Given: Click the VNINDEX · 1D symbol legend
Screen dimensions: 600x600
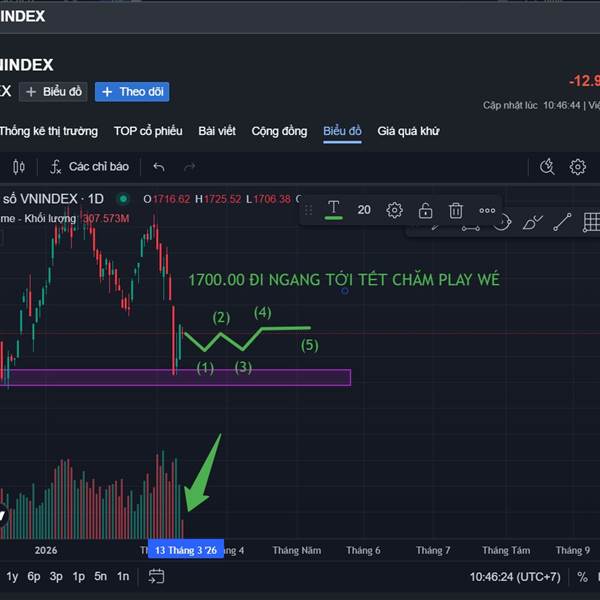Looking at the screenshot, I should [53, 199].
